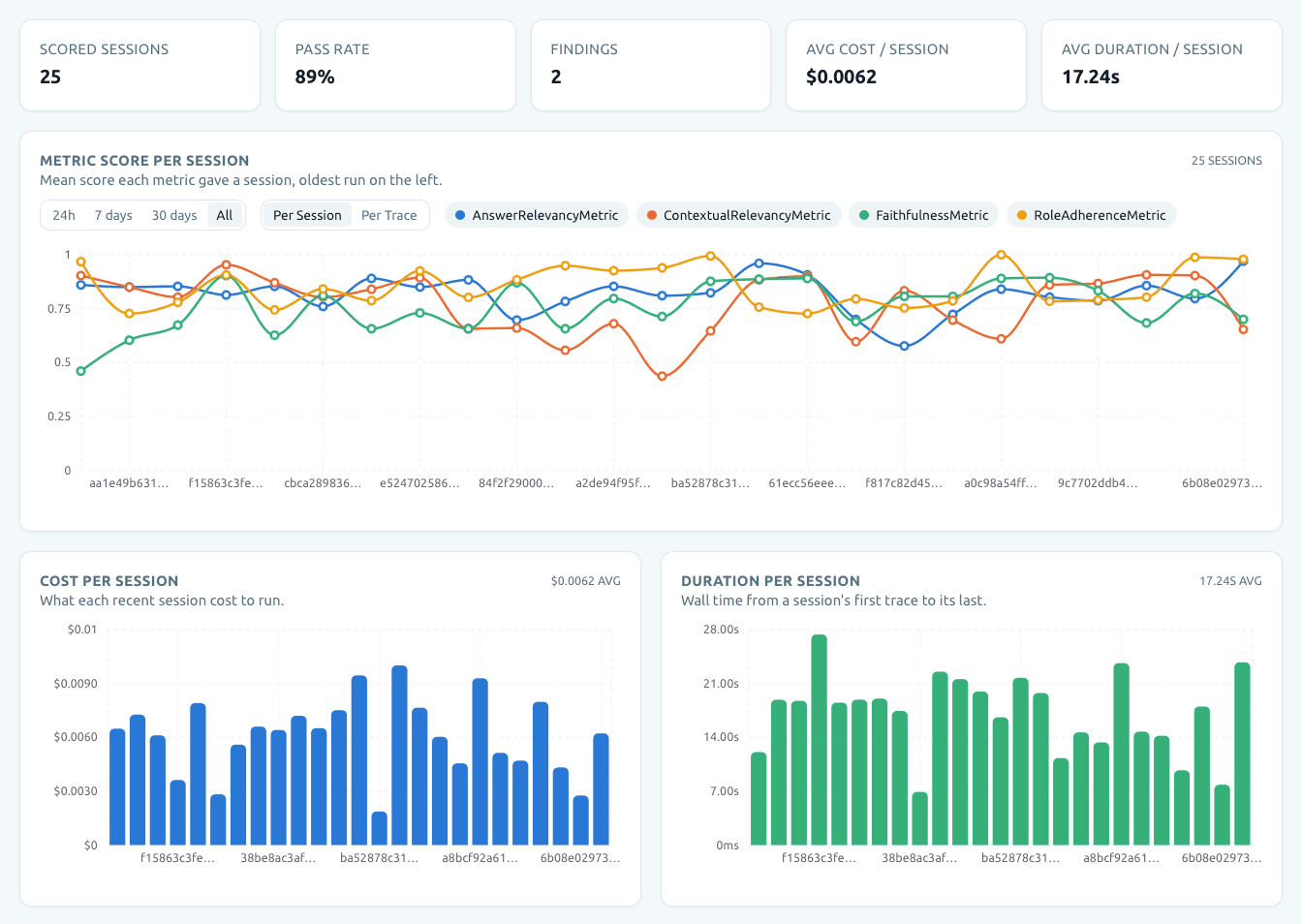Hide the FaithfulnessMetric series
The image size is (1302, 924).
[924, 215]
